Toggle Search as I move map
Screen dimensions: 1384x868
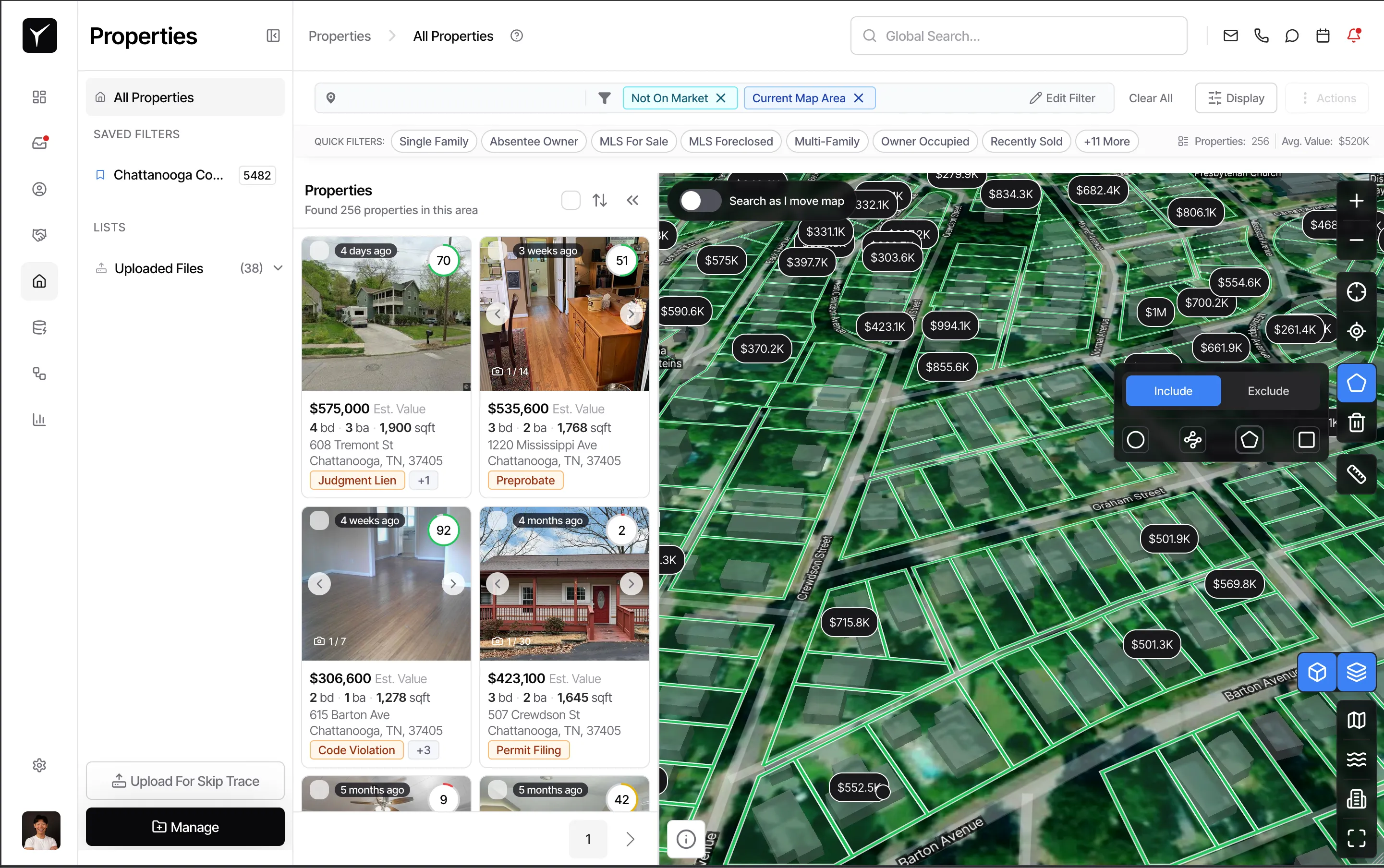700,201
